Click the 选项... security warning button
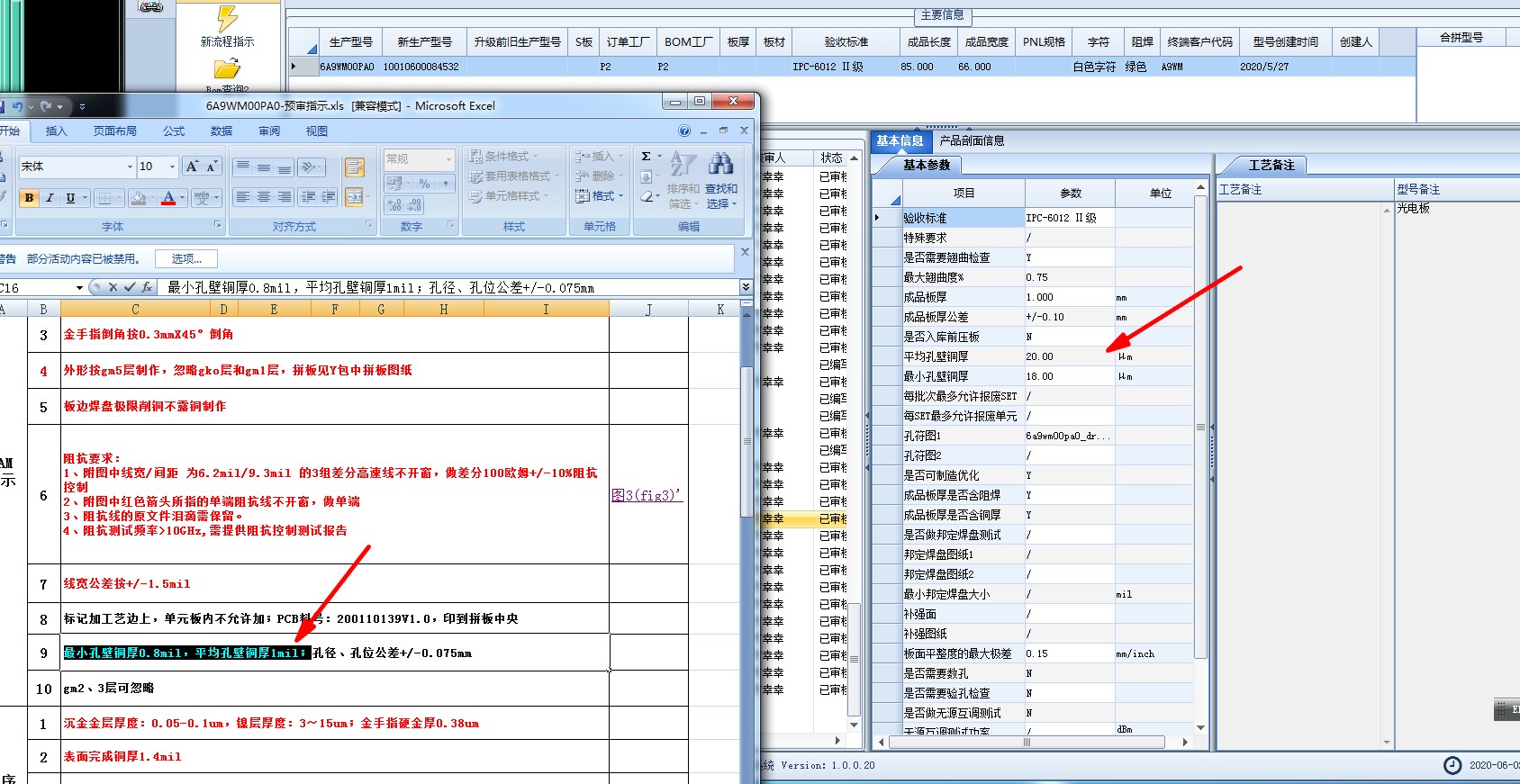Viewport: 1520px width, 784px height. (186, 259)
